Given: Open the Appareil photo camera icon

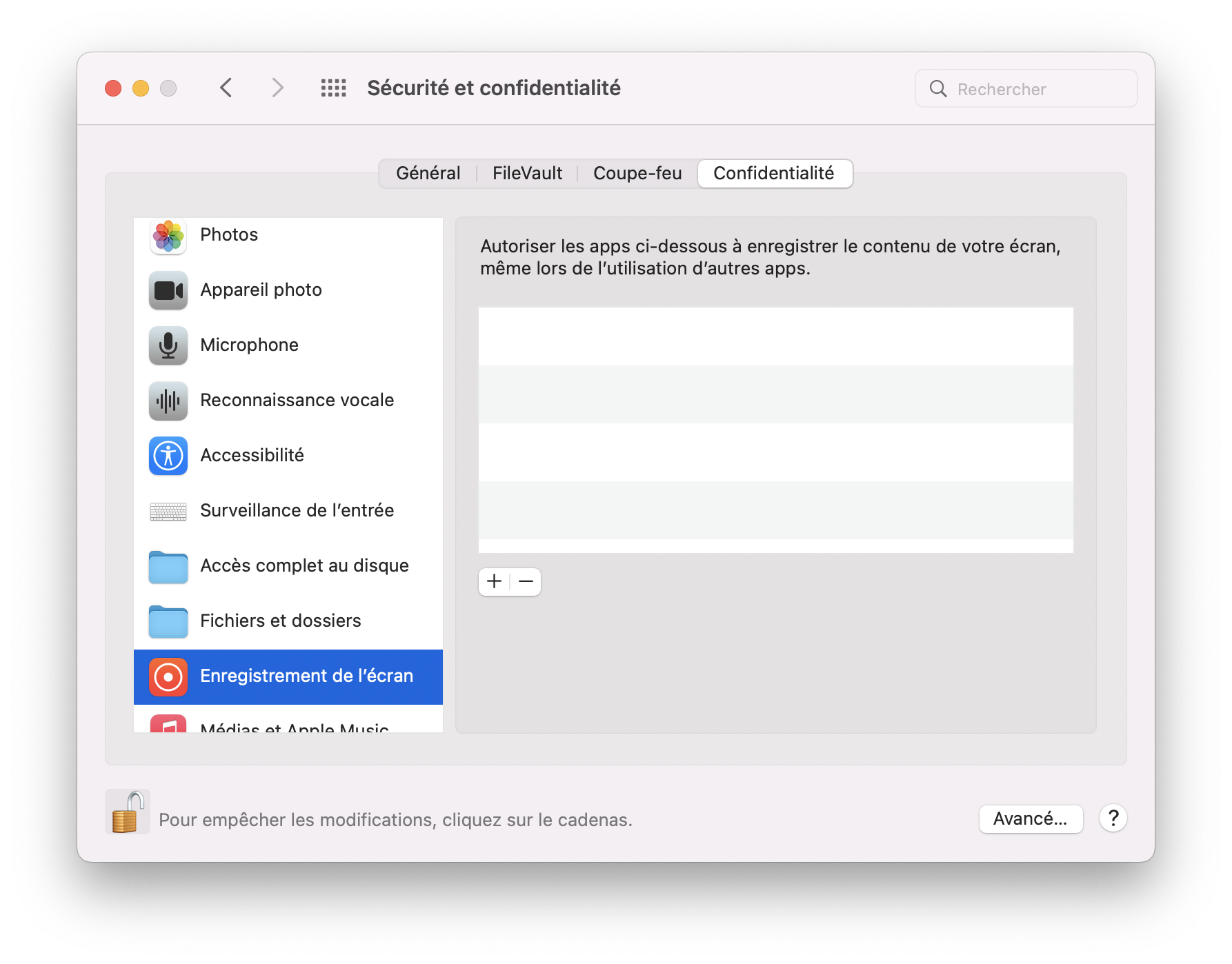Looking at the screenshot, I should (x=168, y=291).
